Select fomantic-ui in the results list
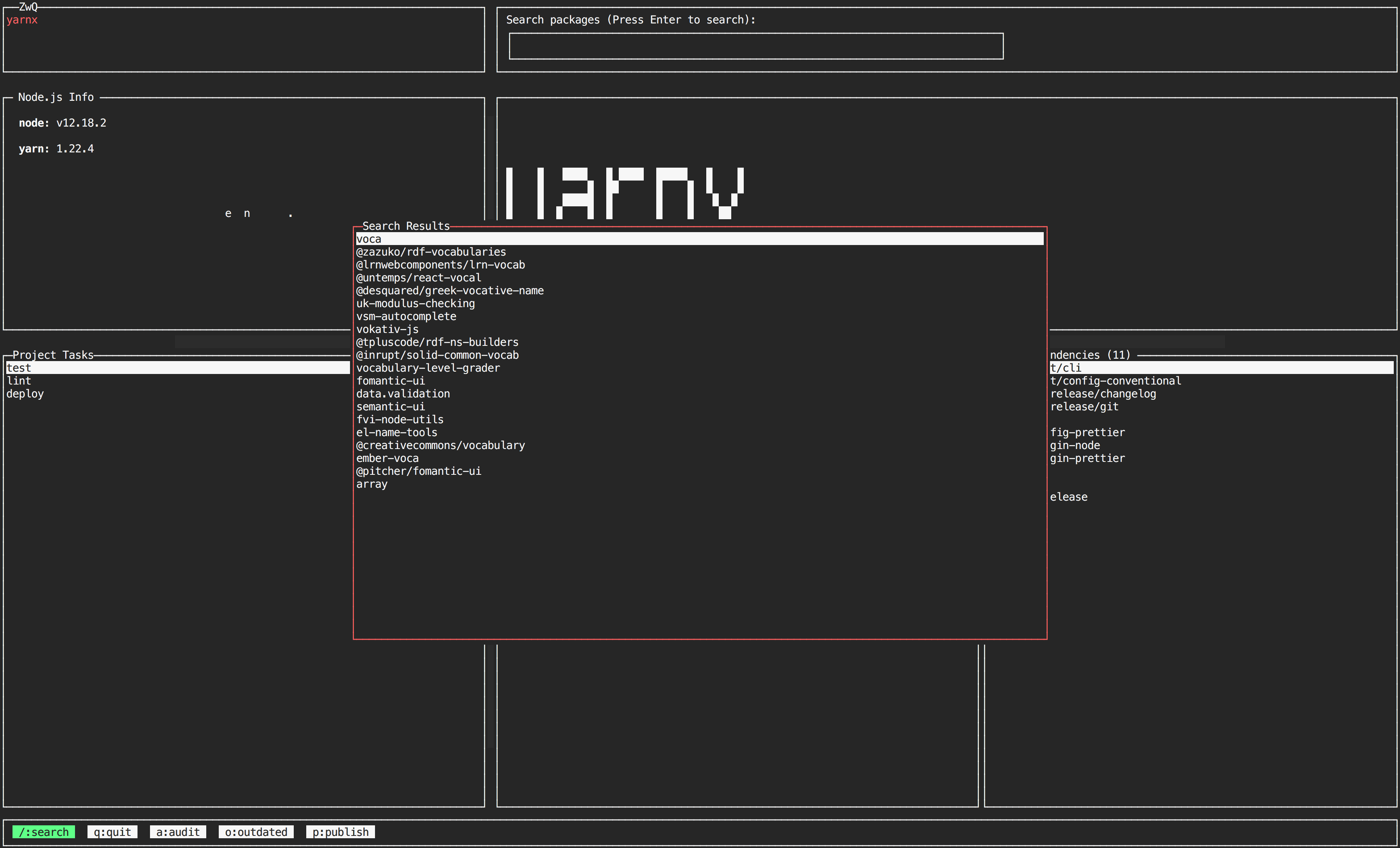The height and width of the screenshot is (848, 1400). tap(390, 381)
